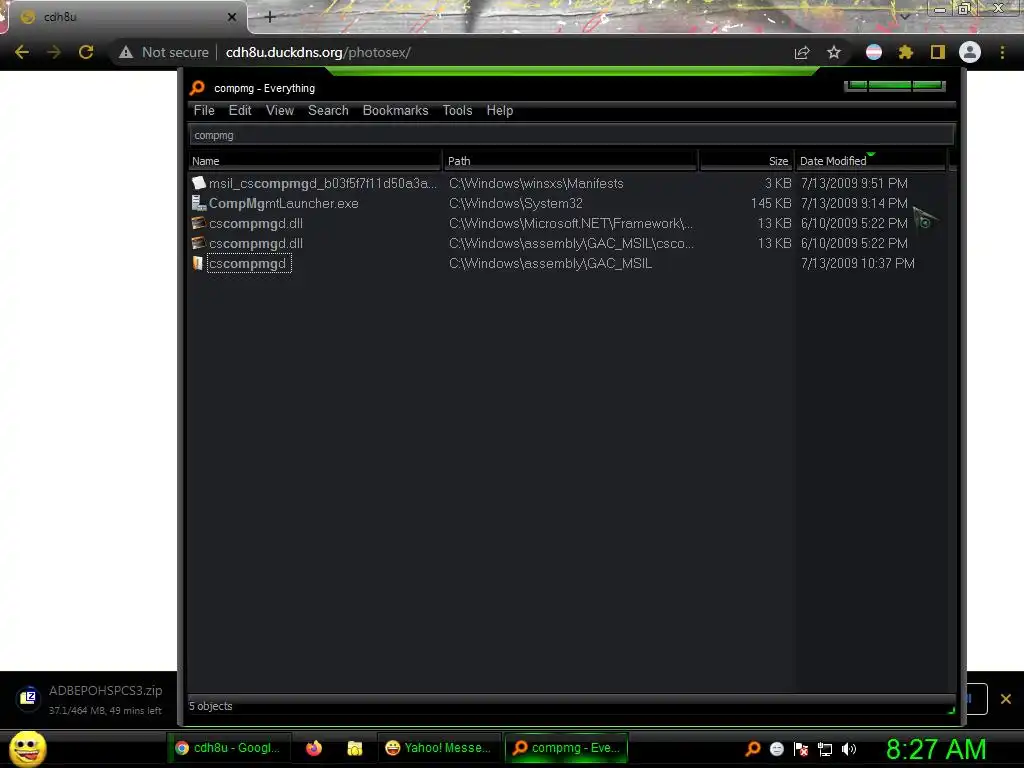Click the Action Center flag tray icon
This screenshot has height=768, width=1024.
point(801,749)
